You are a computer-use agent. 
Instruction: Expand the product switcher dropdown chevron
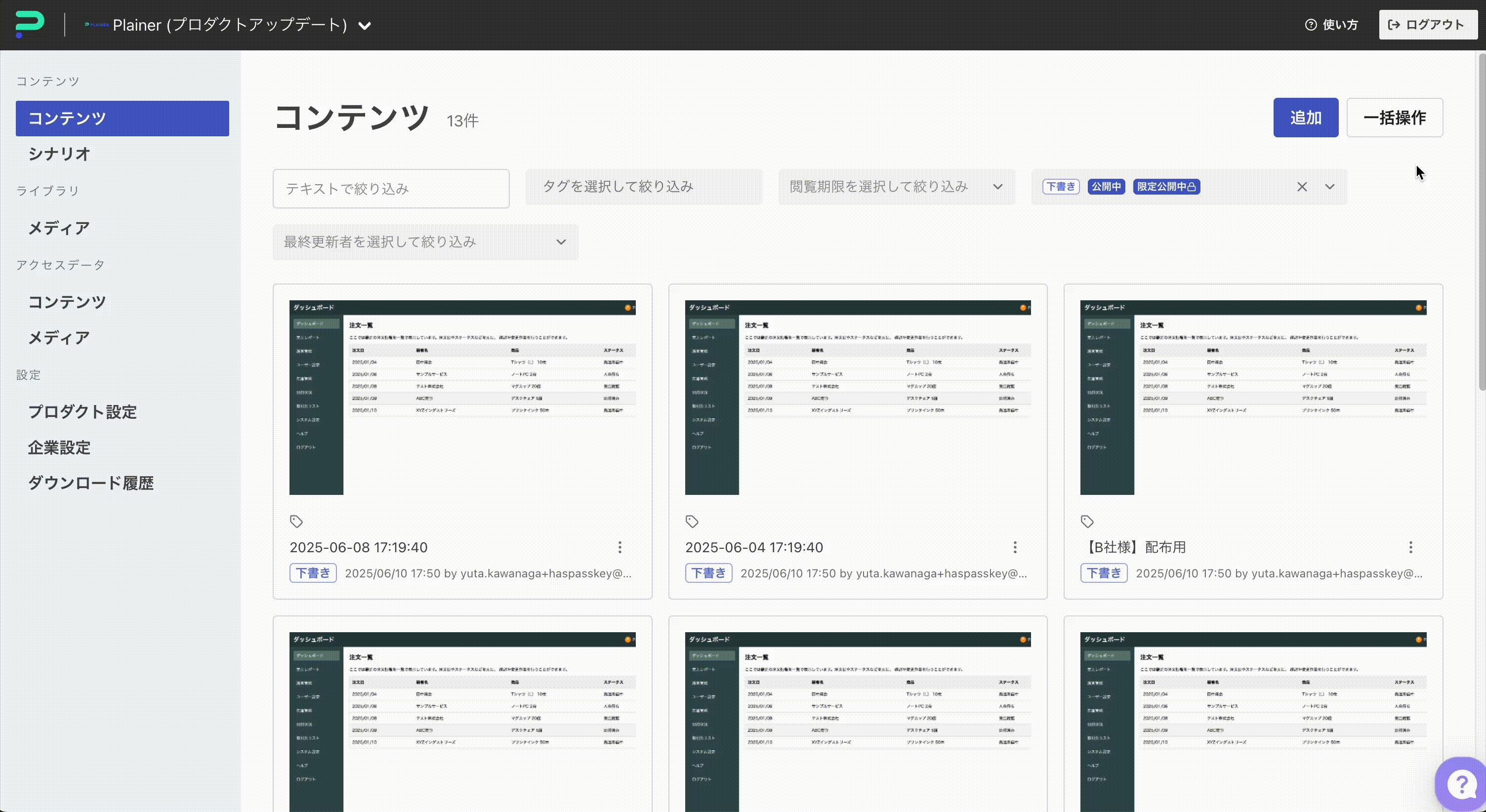(365, 26)
